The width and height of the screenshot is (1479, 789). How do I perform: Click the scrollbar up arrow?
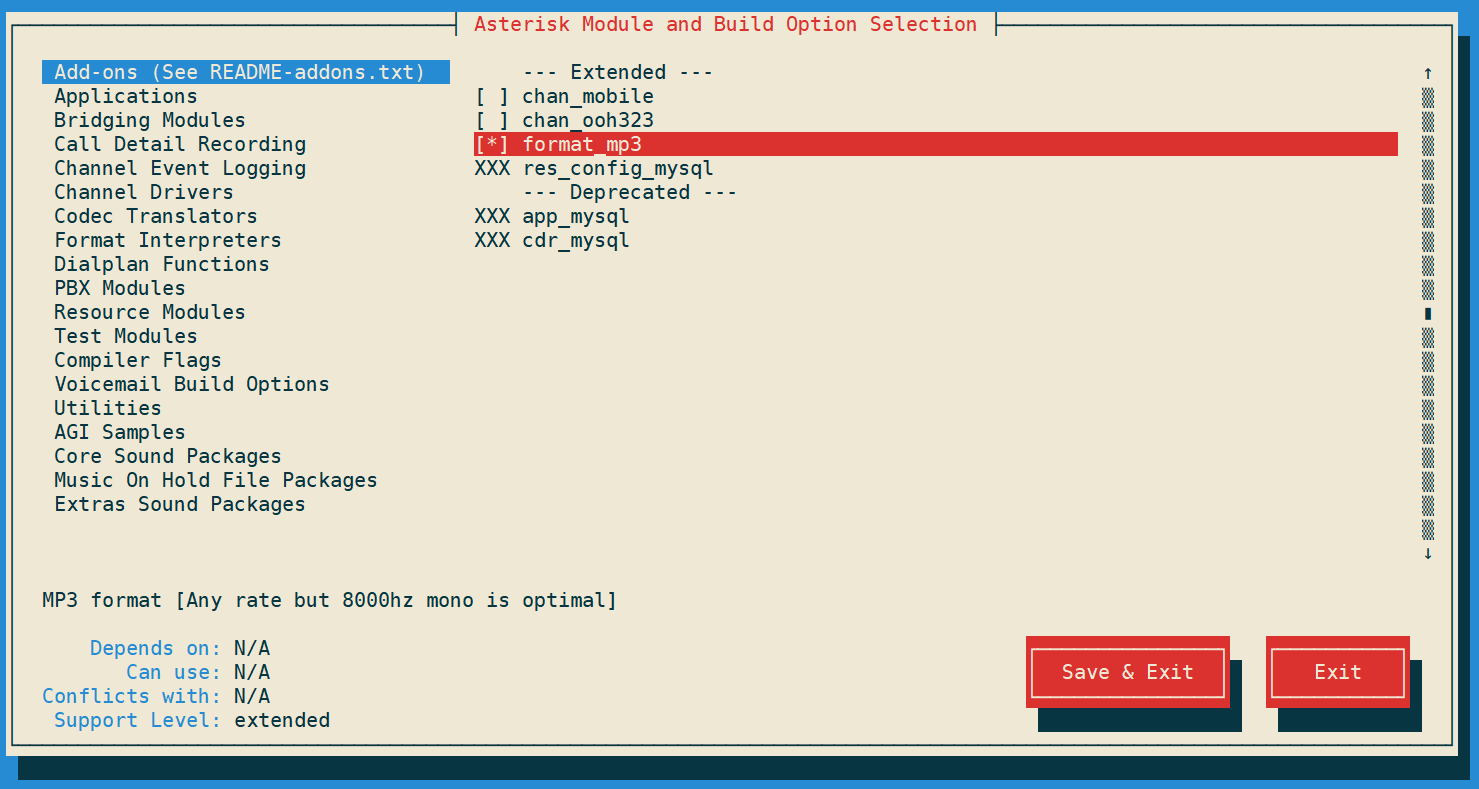coord(1428,72)
